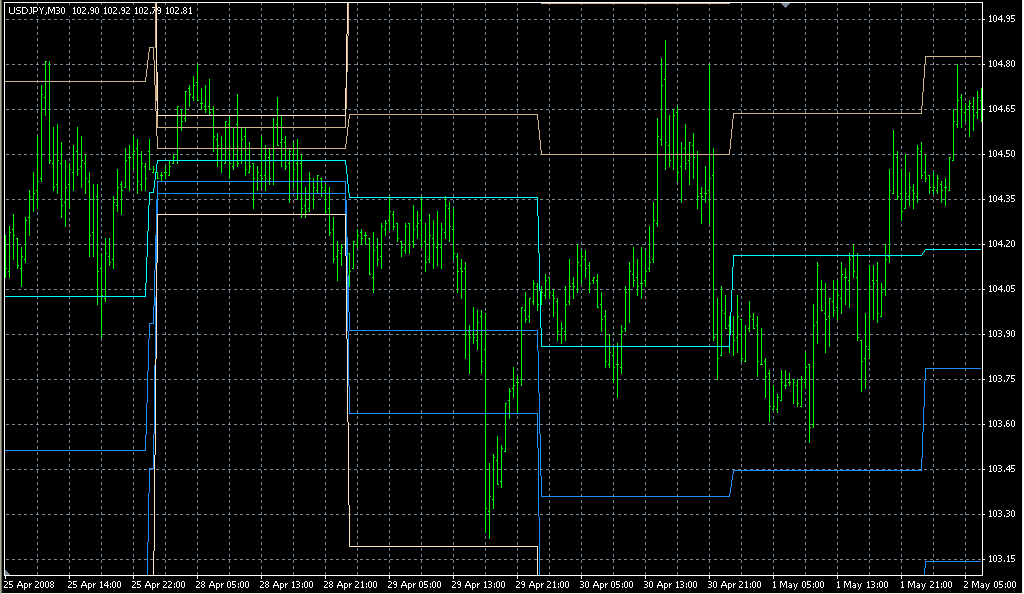1024x594 pixels.
Task: Click the 104.20 price axis label
Action: pyautogui.click(x=1001, y=244)
